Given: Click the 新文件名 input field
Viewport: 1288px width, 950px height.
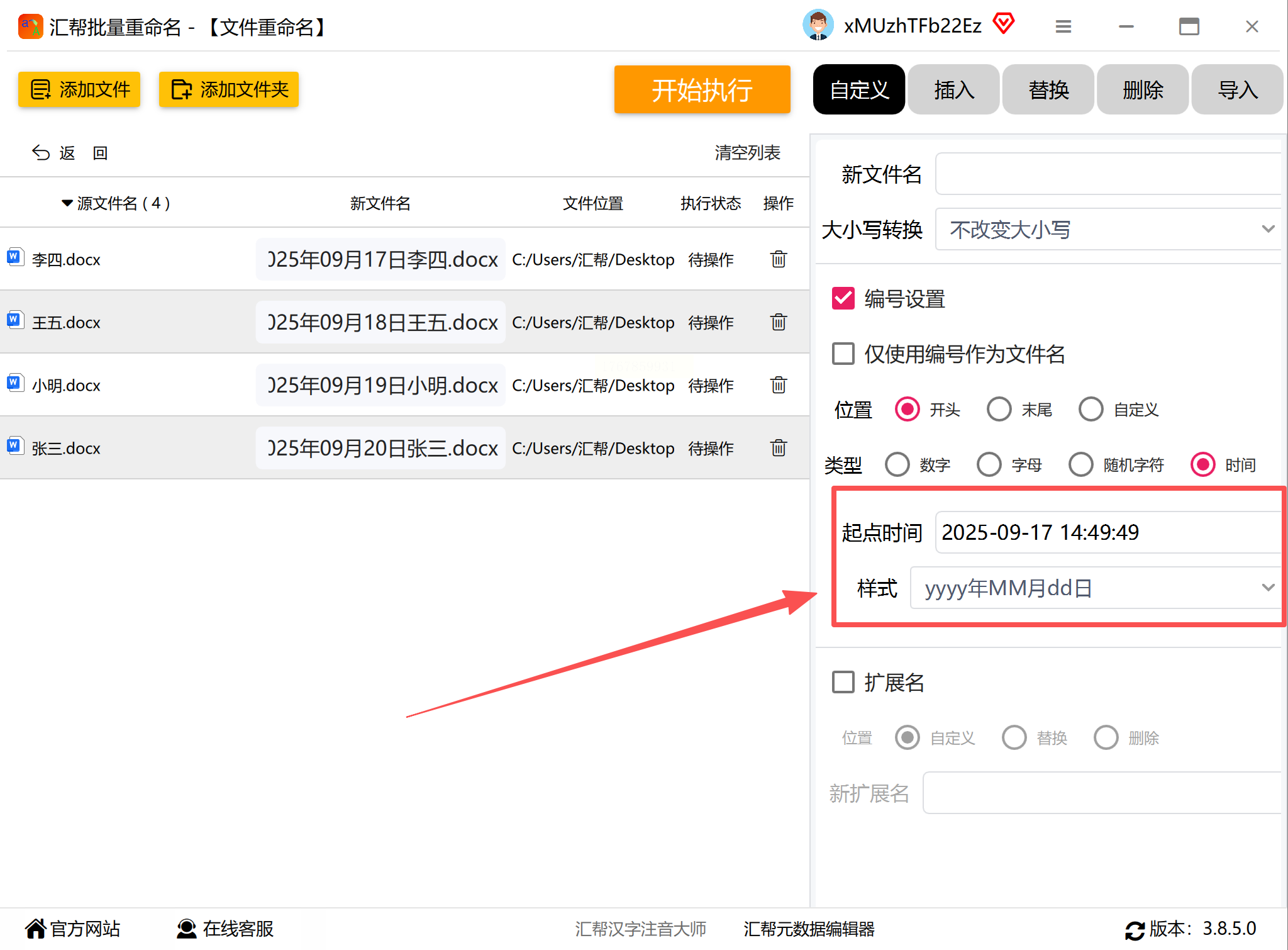Looking at the screenshot, I should click(1108, 174).
